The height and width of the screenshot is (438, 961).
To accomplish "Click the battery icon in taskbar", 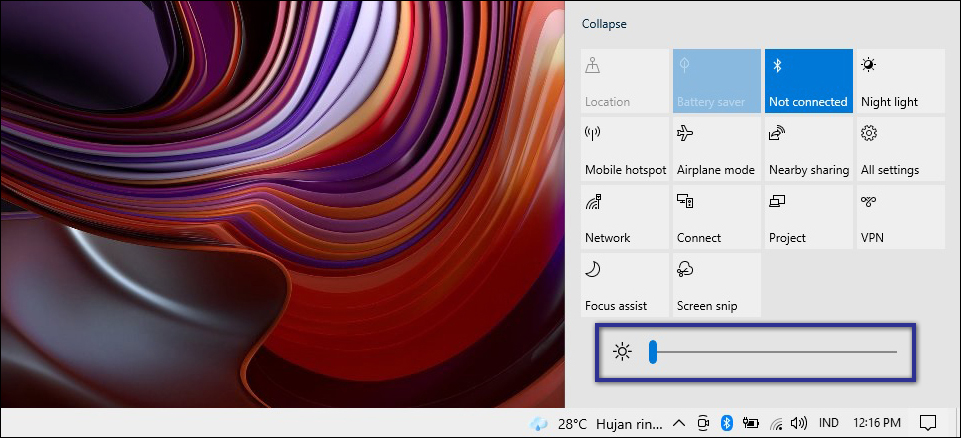I will click(x=751, y=423).
